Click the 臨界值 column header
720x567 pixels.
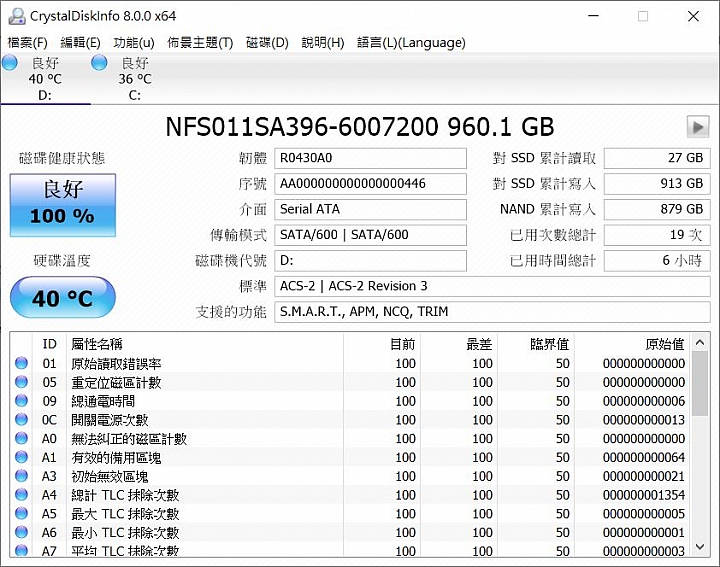pos(536,344)
